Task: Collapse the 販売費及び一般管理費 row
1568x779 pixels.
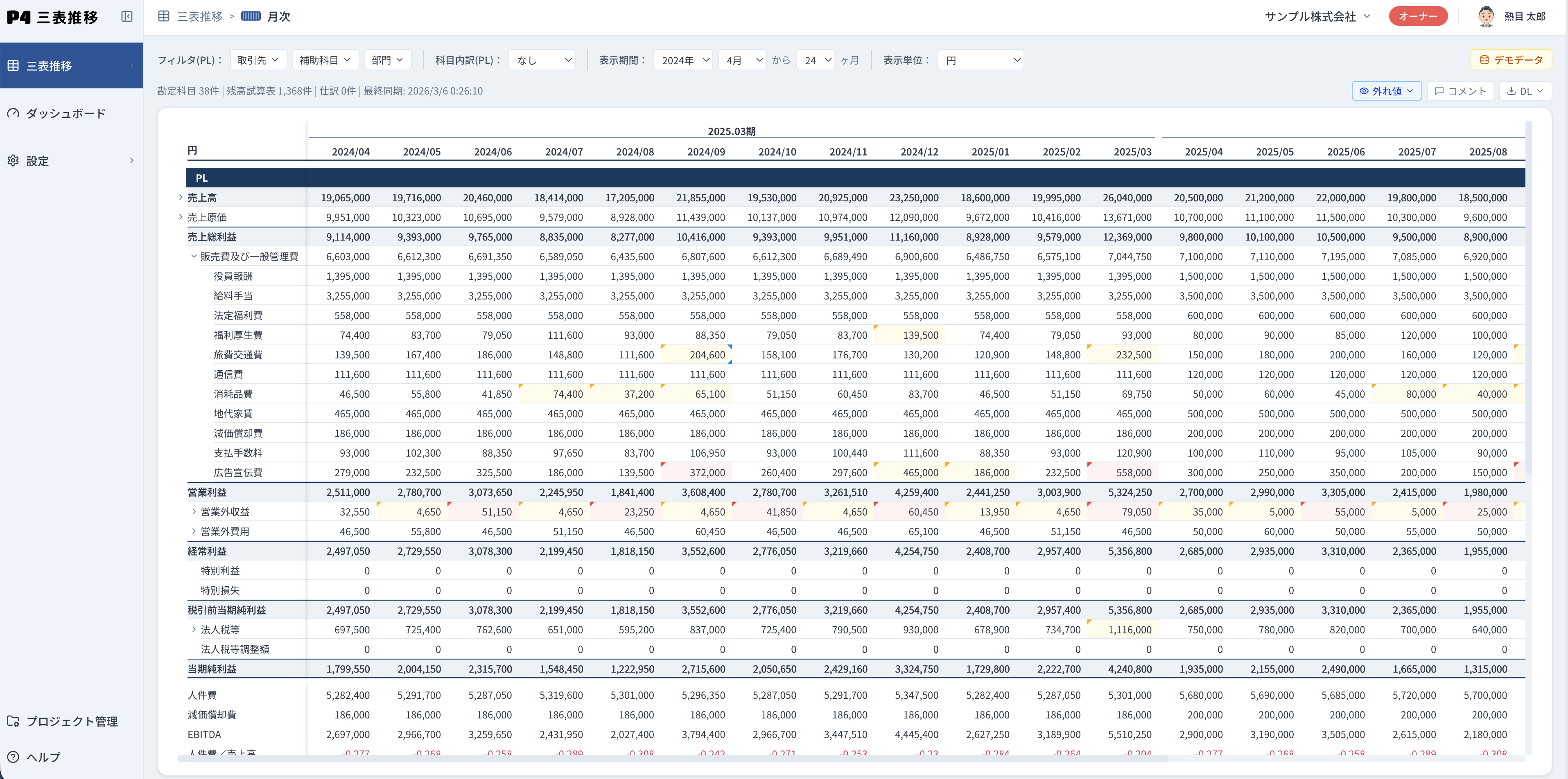Action: pyautogui.click(x=194, y=257)
